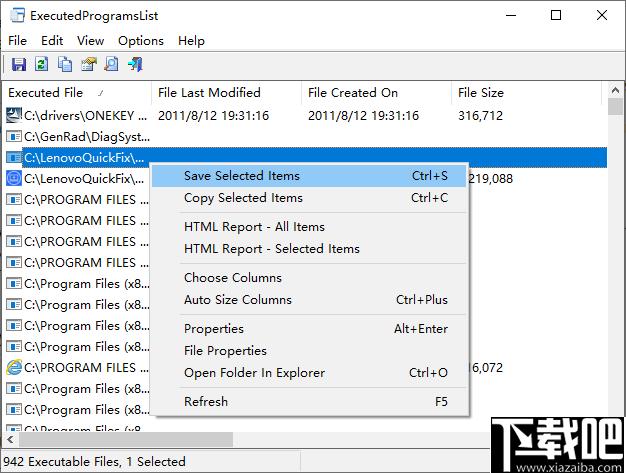Click the horizontal scrollbar thumb

coord(126,440)
